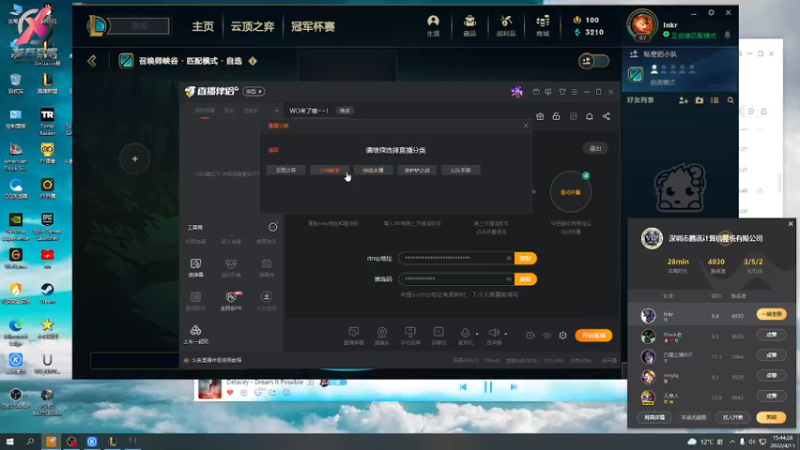Open the 商城 store icon

pyautogui.click(x=542, y=26)
